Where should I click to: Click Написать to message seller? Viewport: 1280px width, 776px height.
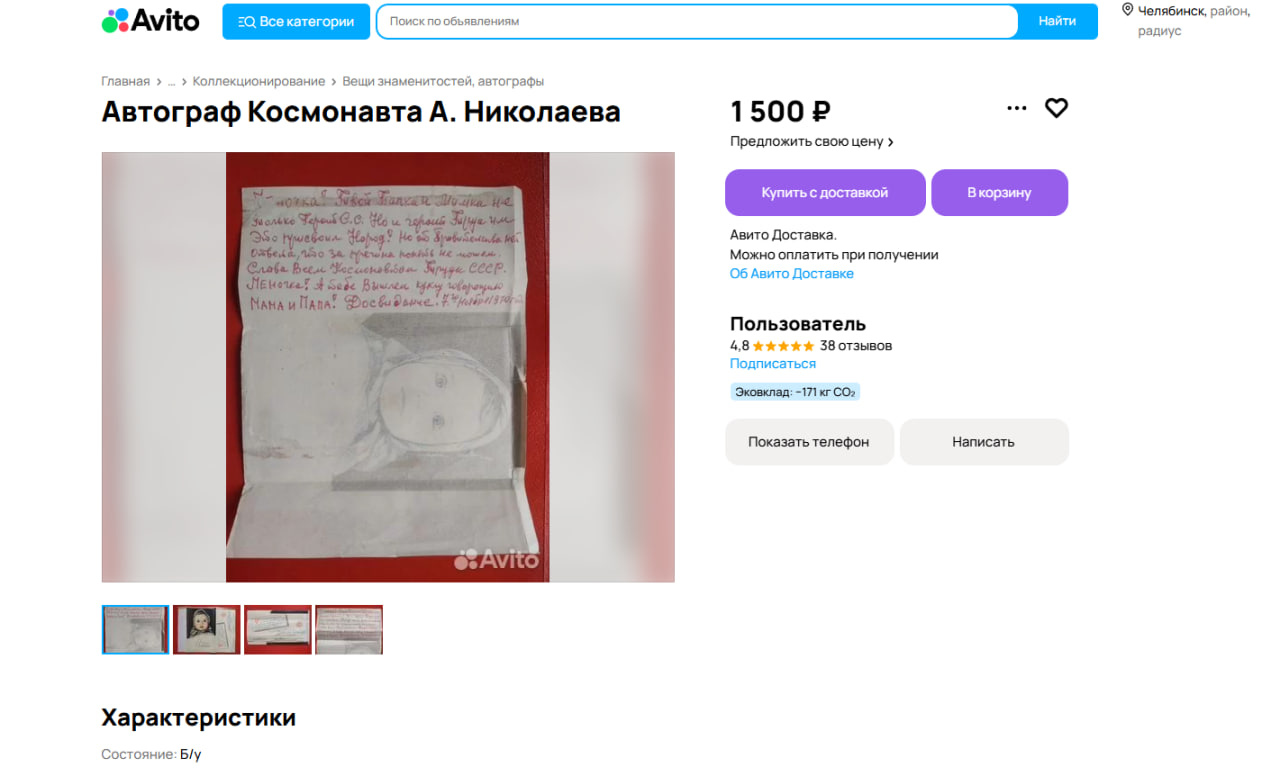(983, 441)
